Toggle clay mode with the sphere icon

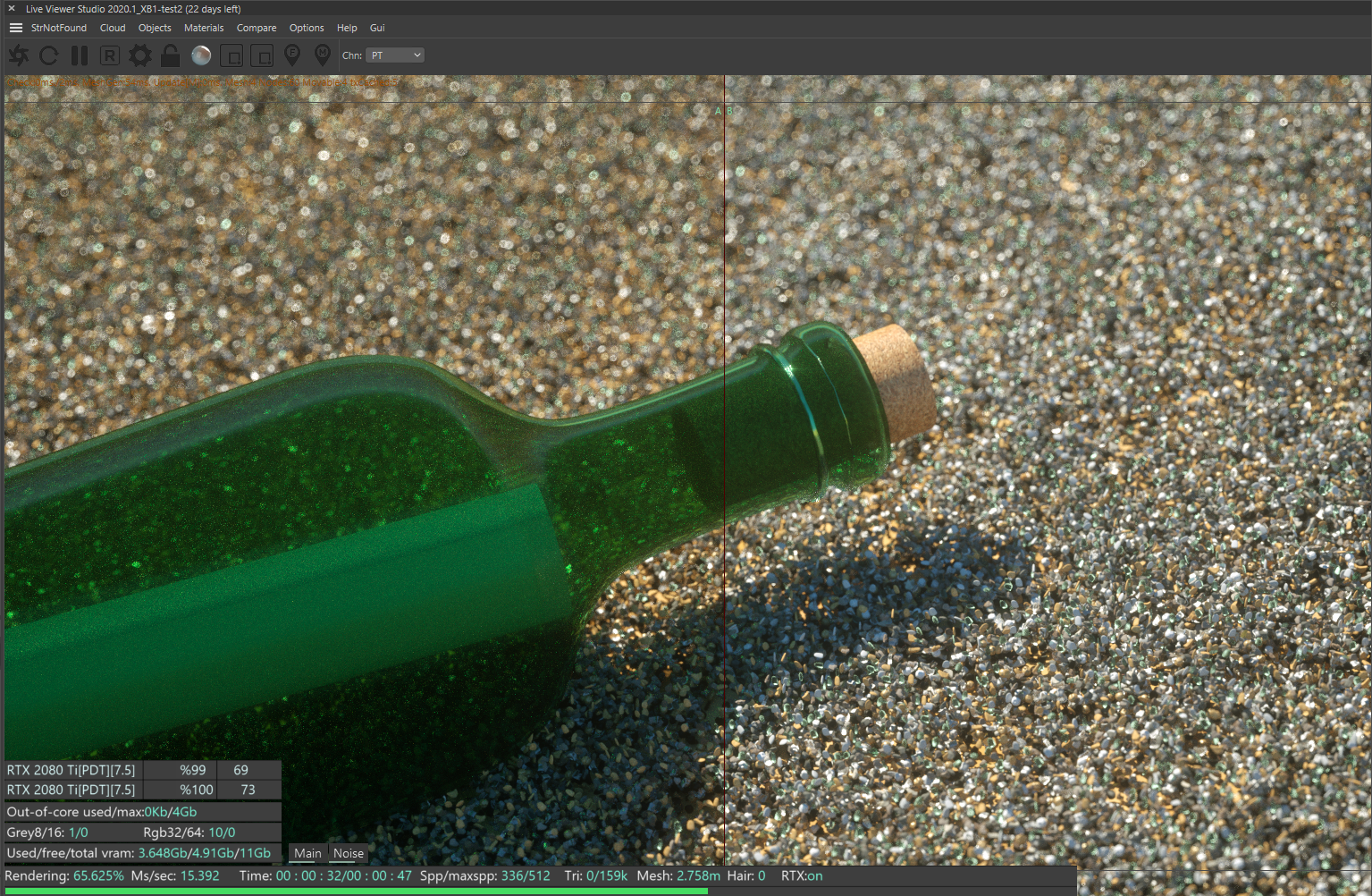pyautogui.click(x=201, y=55)
